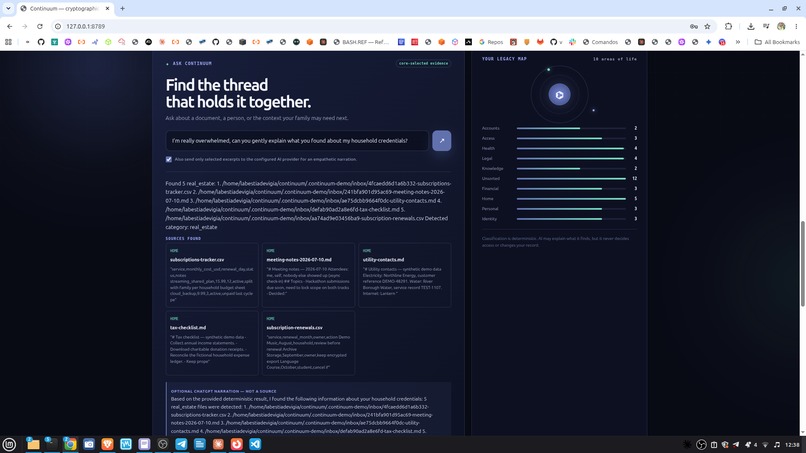This screenshot has height=453, width=806.
Task: Click the Accounts progress bar
Action: (x=571, y=128)
